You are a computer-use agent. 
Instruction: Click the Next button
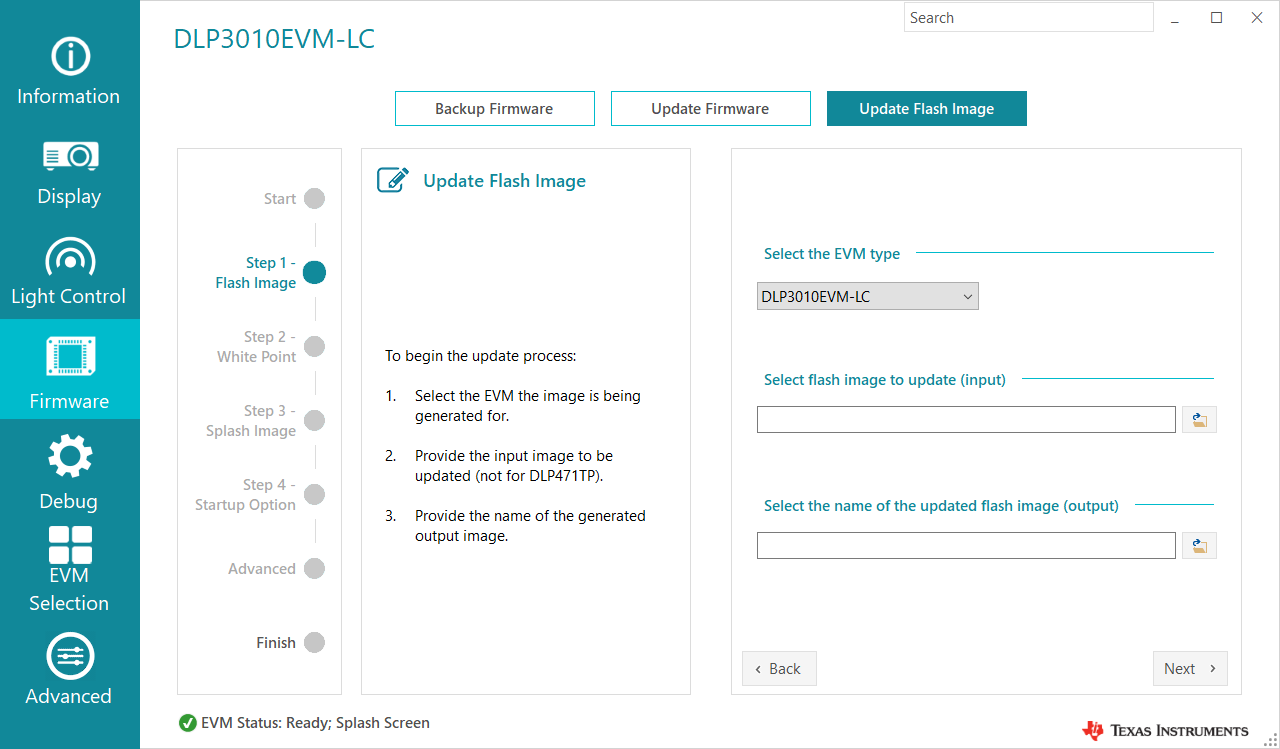tap(1189, 669)
